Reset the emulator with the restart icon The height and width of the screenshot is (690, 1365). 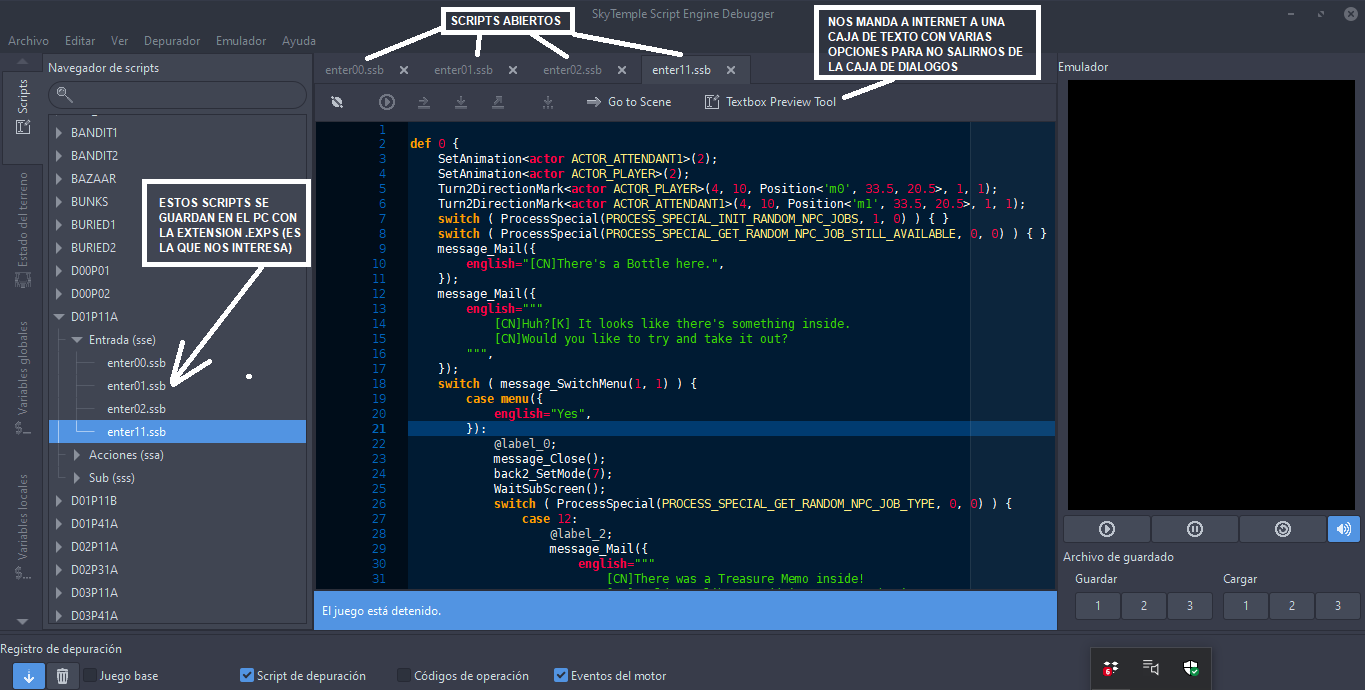(x=1282, y=529)
